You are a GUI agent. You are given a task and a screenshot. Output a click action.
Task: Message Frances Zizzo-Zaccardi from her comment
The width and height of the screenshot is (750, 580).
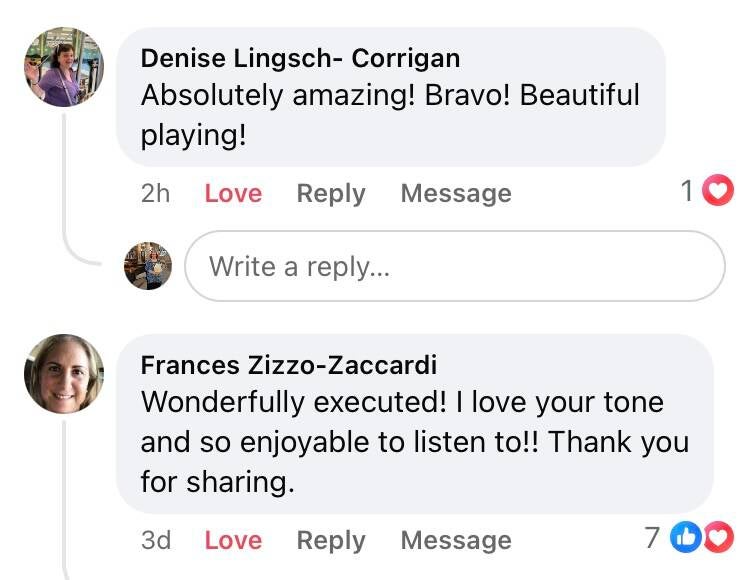coord(455,540)
